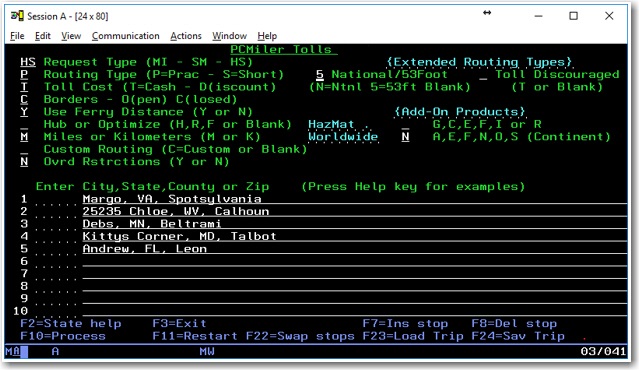Select the Use Ferry Distance field
The image size is (639, 370).
24,112
